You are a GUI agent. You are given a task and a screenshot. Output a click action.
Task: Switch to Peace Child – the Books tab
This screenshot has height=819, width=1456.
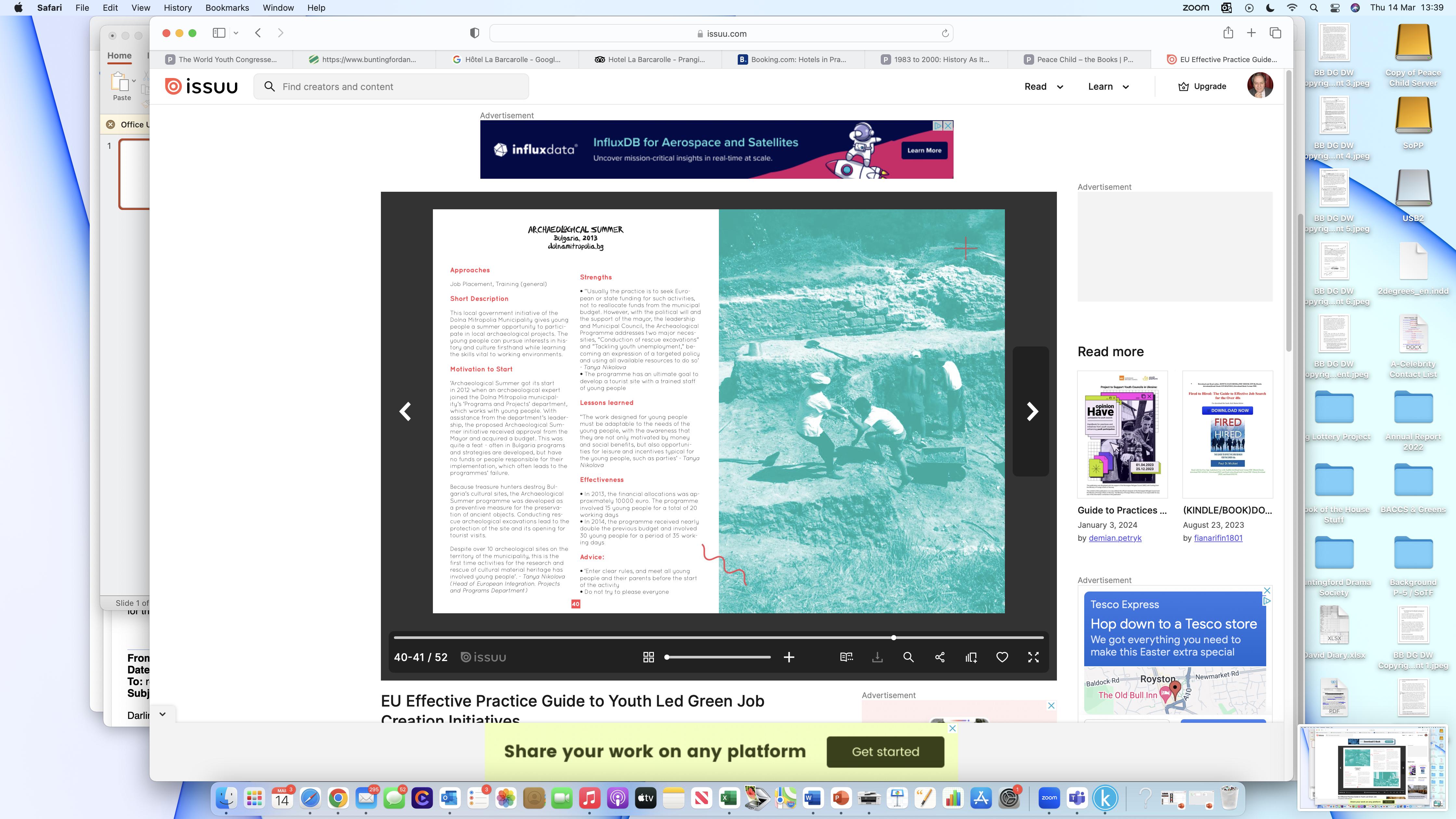(1078, 59)
